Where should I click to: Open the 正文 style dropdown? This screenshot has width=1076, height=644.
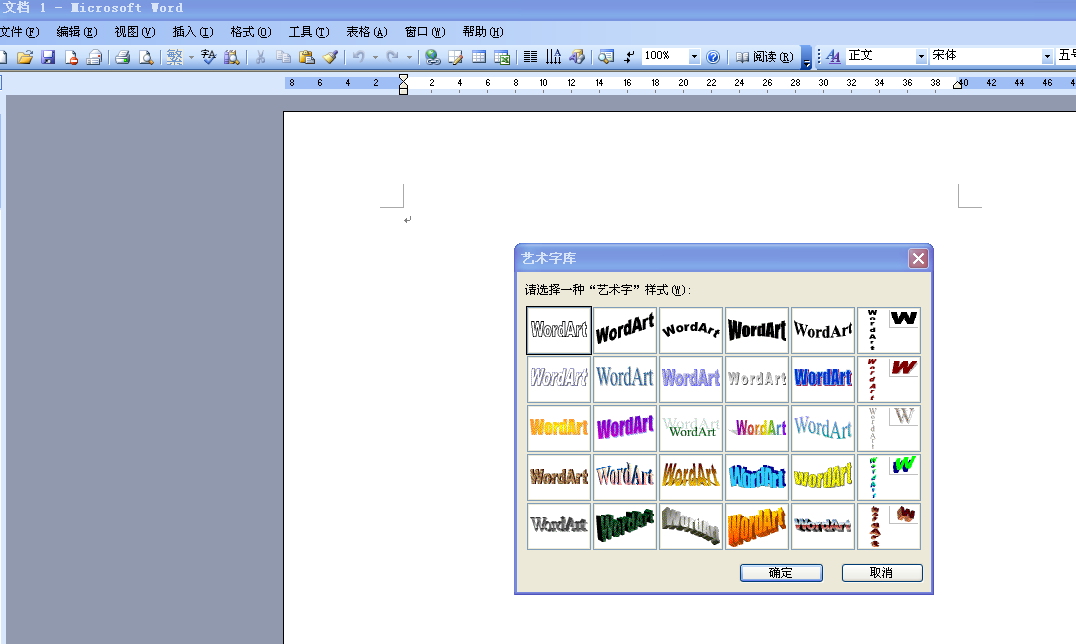click(921, 56)
